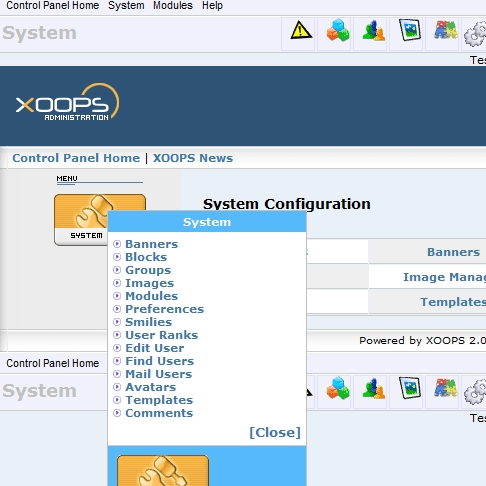
Task: Choose Preferences in the System popup menu
Action: [164, 309]
